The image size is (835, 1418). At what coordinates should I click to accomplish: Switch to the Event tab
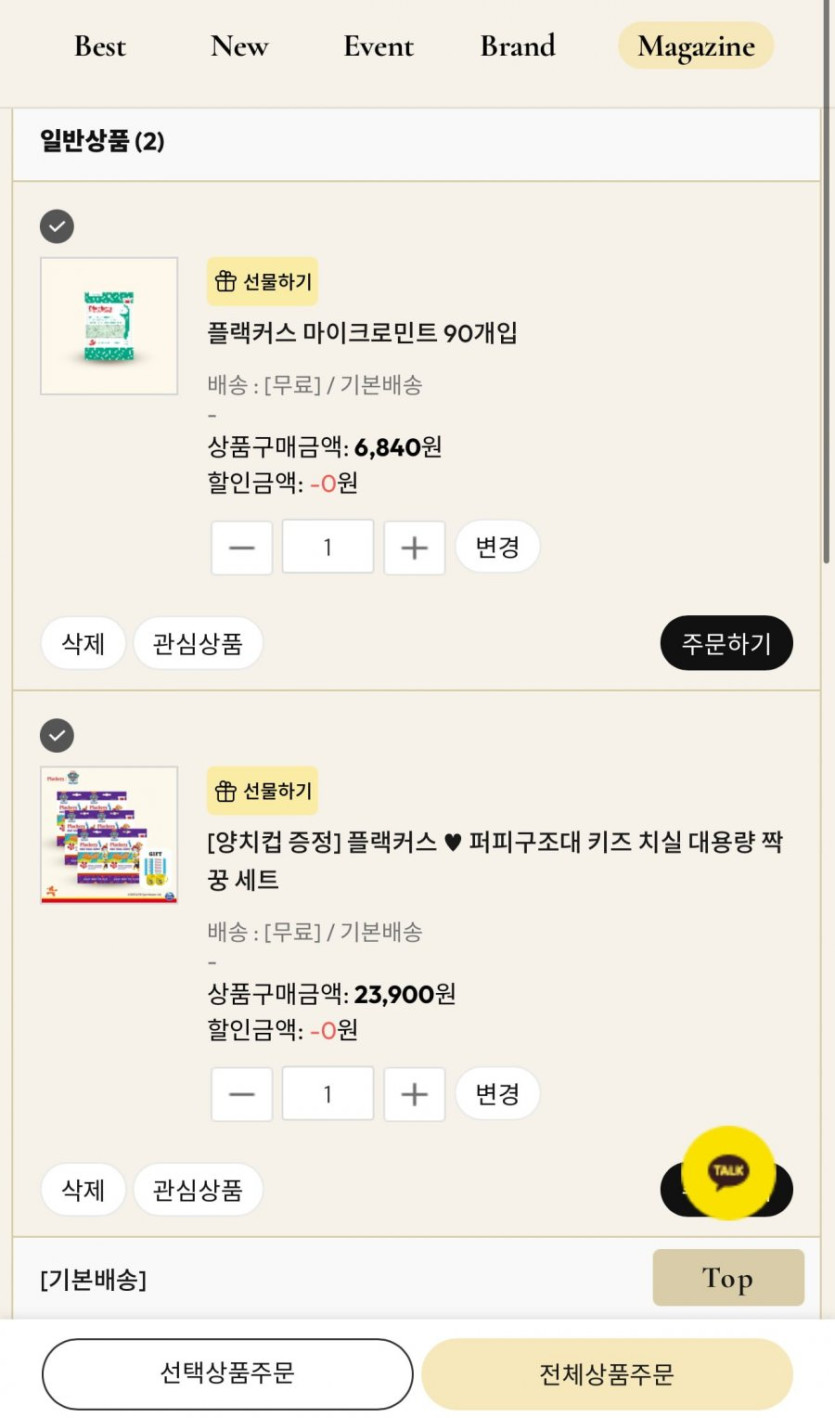[x=379, y=46]
